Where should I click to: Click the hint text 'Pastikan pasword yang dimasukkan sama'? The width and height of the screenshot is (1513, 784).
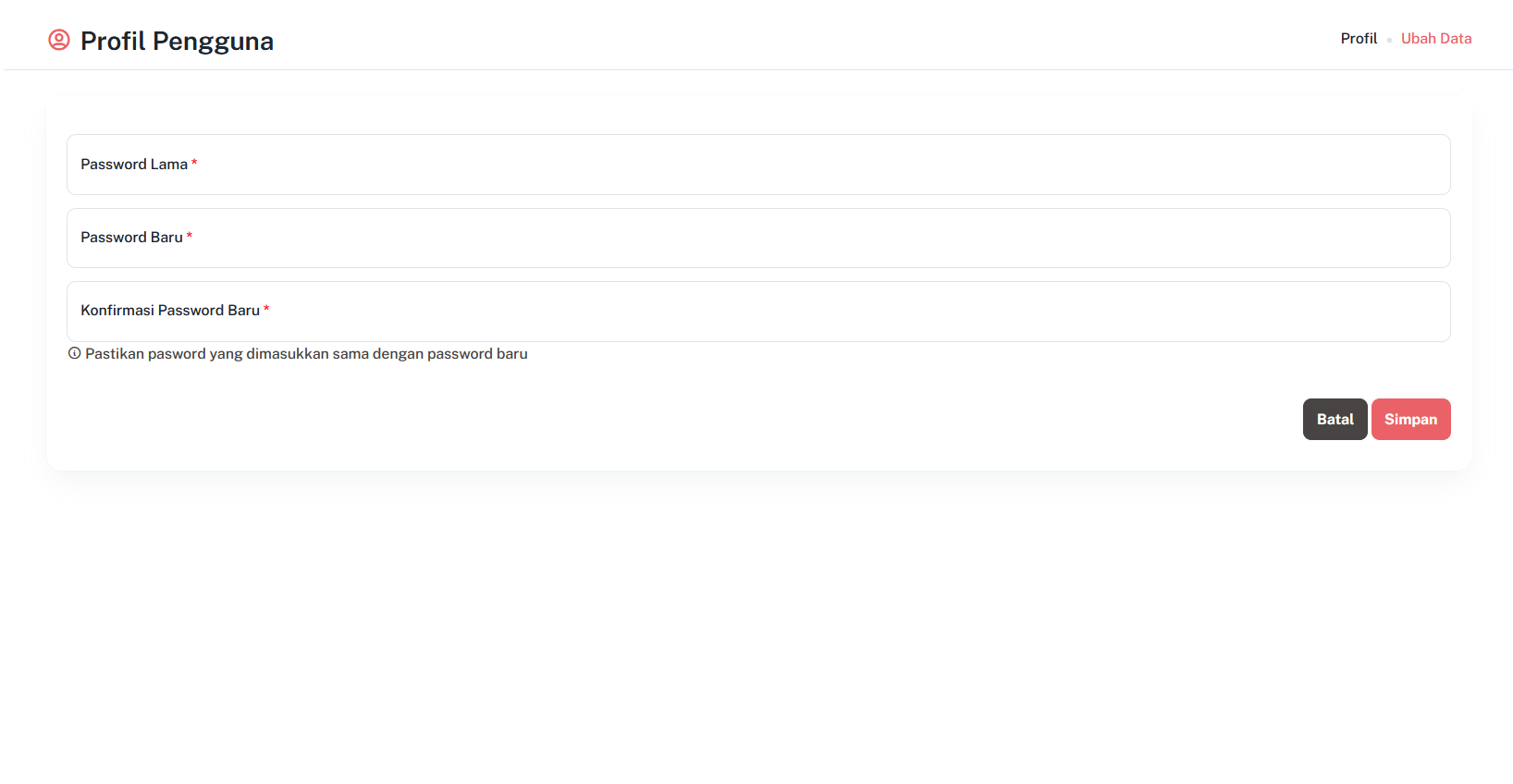pos(227,354)
